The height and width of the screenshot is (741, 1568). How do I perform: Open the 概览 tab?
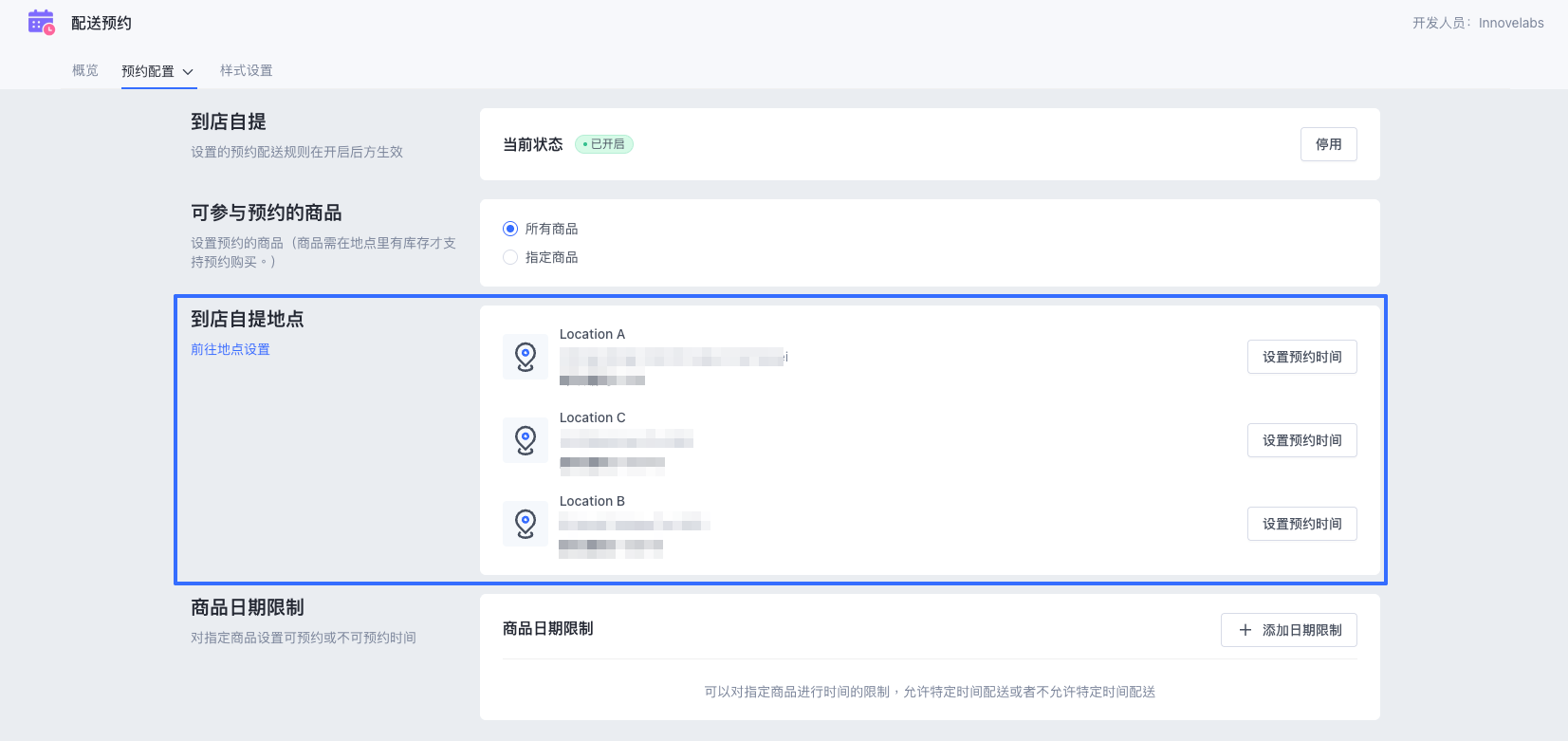(x=85, y=70)
